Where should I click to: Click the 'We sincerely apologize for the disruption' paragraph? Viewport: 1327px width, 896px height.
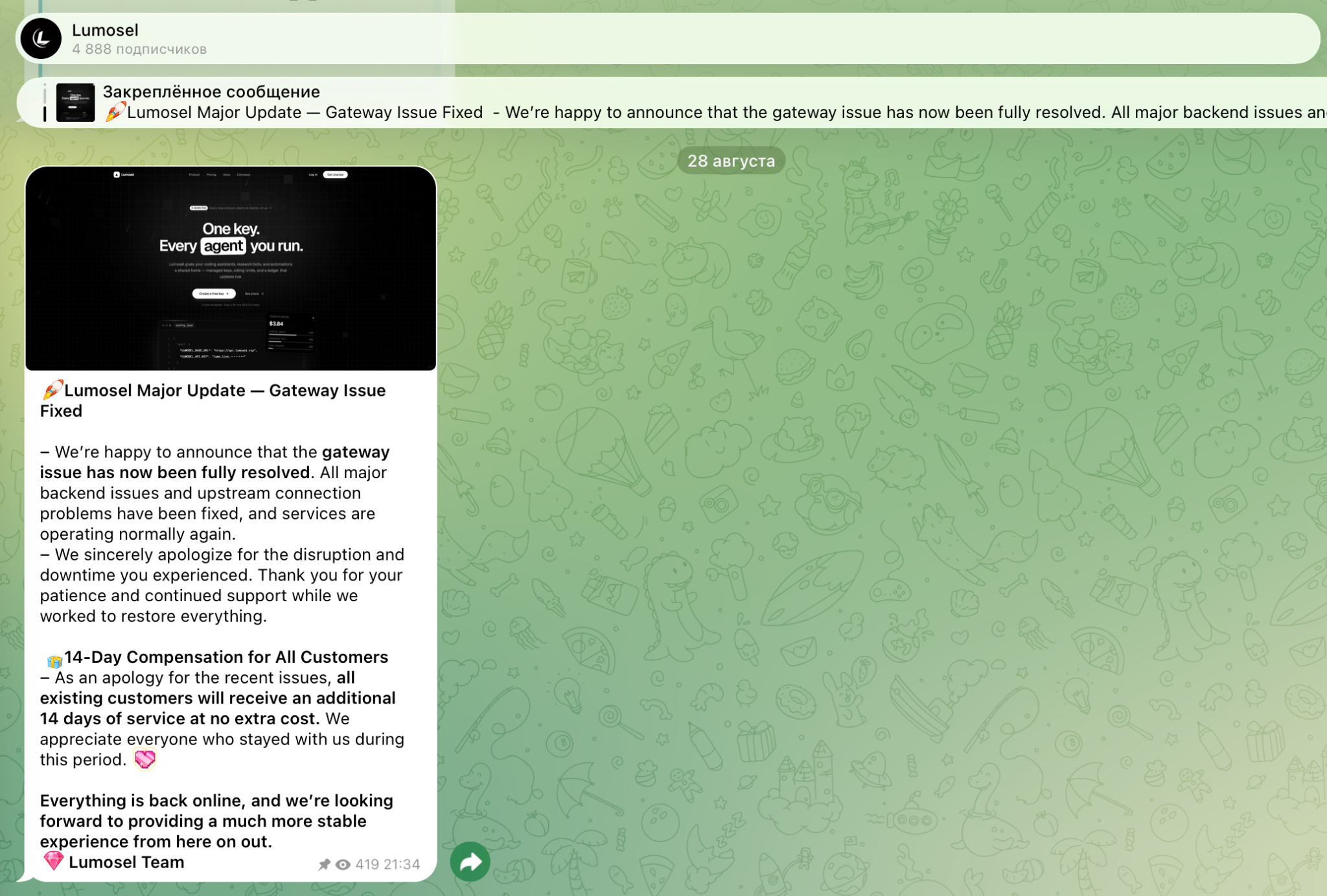coord(222,585)
